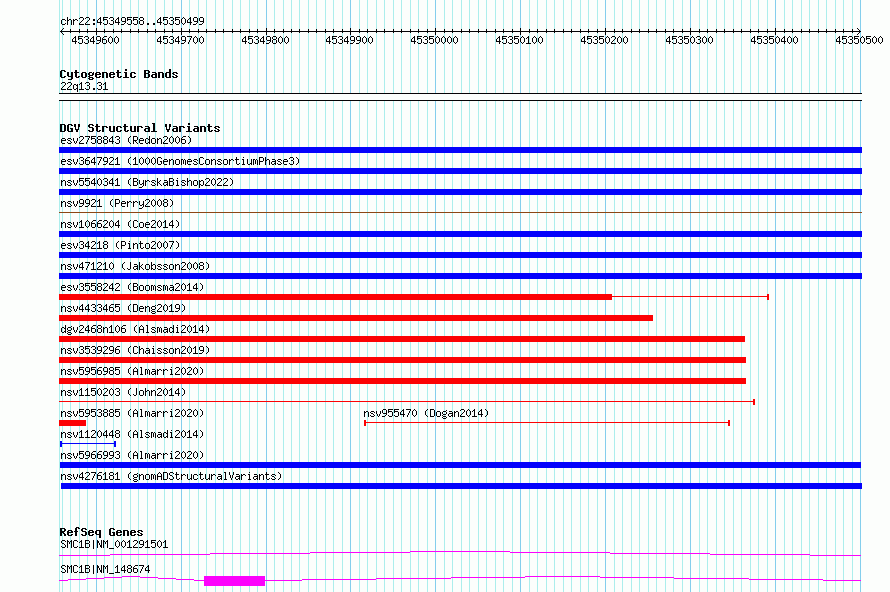Click ruler tick labeled 45349800
This screenshot has width=890, height=592.
pos(265,40)
